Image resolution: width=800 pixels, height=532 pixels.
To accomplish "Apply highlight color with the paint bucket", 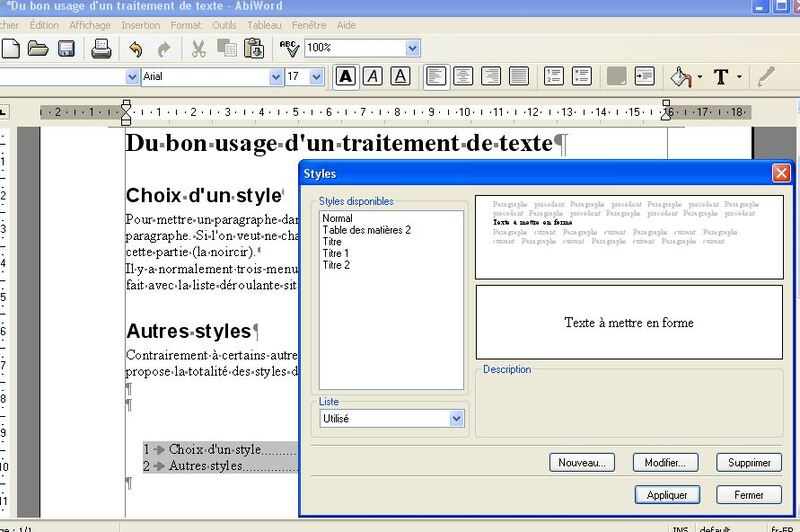I will (x=681, y=77).
